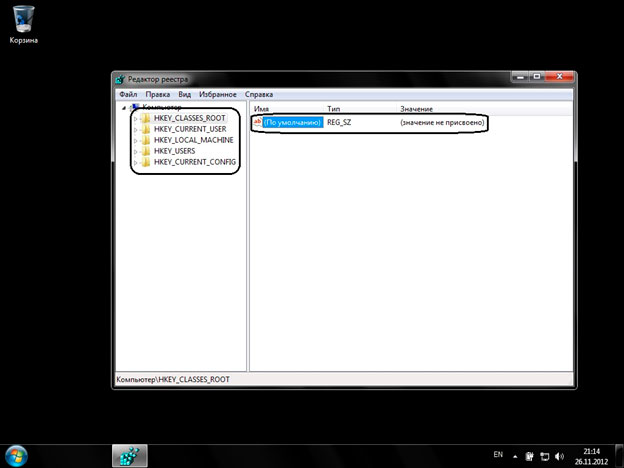Click the Registry Editor title bar icon
This screenshot has width=624, height=468.
(x=119, y=79)
